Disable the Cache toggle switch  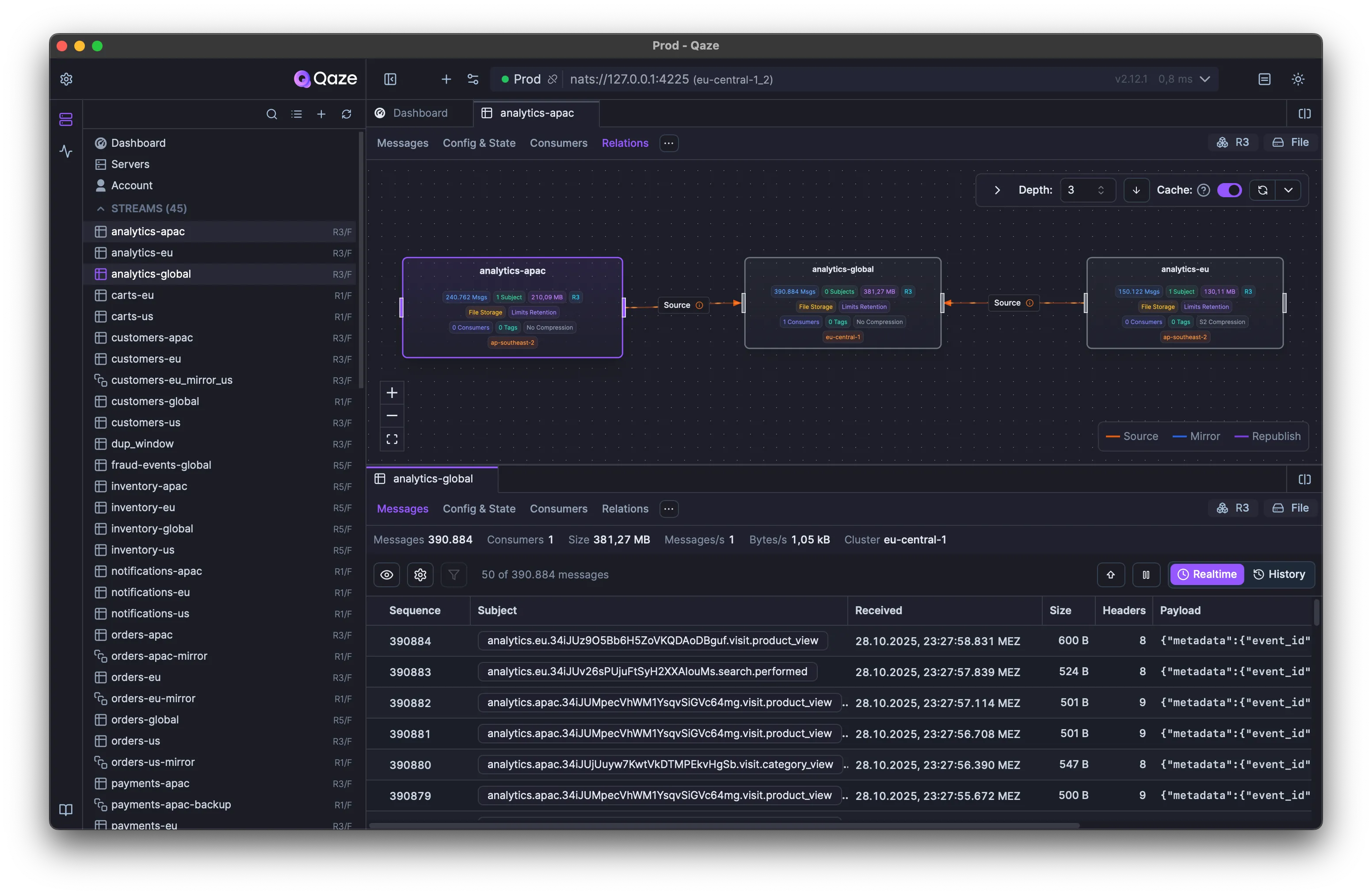pos(1230,190)
